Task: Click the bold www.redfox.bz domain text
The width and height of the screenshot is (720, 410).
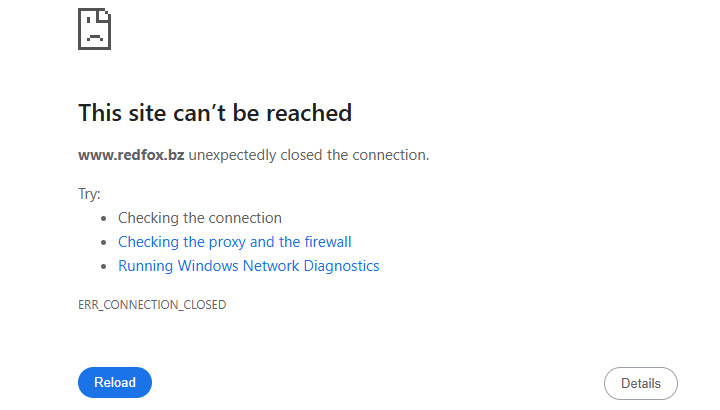Action: click(x=131, y=155)
